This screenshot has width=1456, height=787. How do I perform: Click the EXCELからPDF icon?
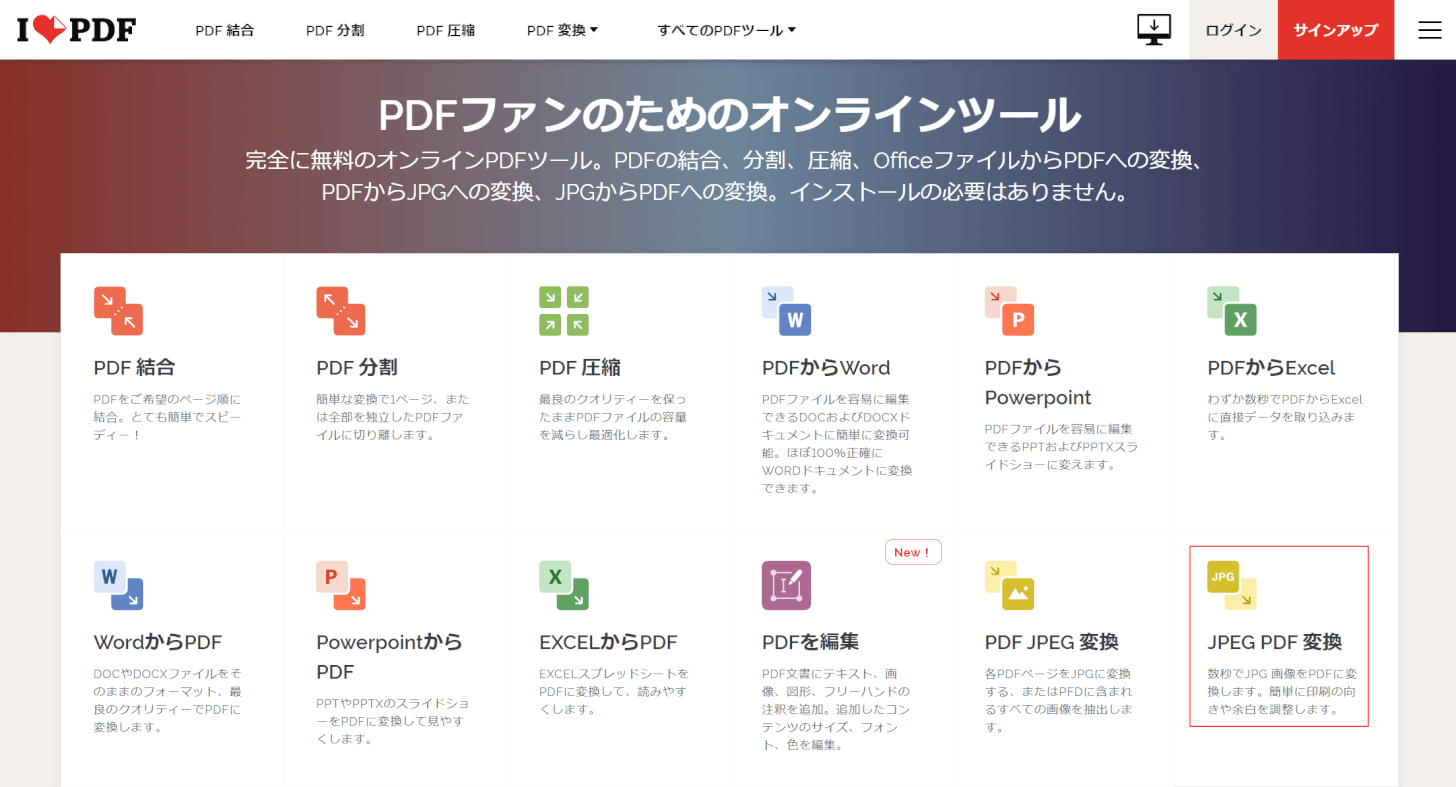pyautogui.click(x=564, y=585)
